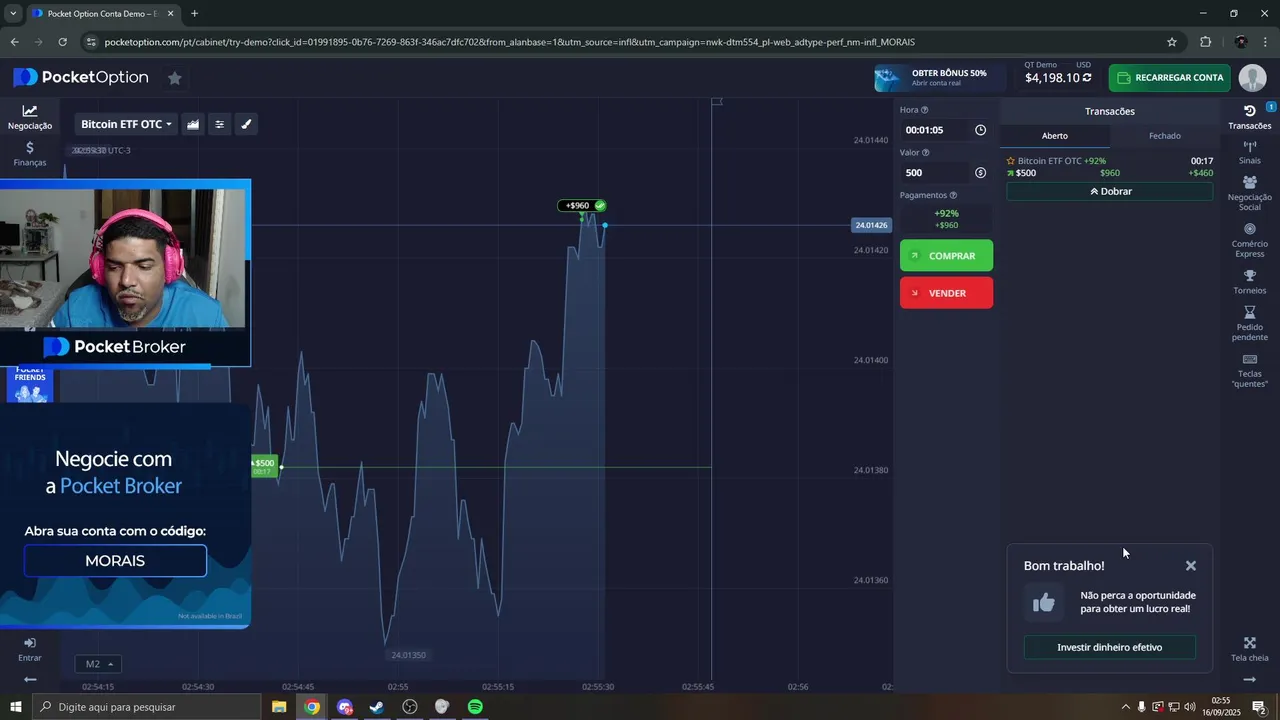Click the $500 trade entry marker on chart

pyautogui.click(x=263, y=467)
